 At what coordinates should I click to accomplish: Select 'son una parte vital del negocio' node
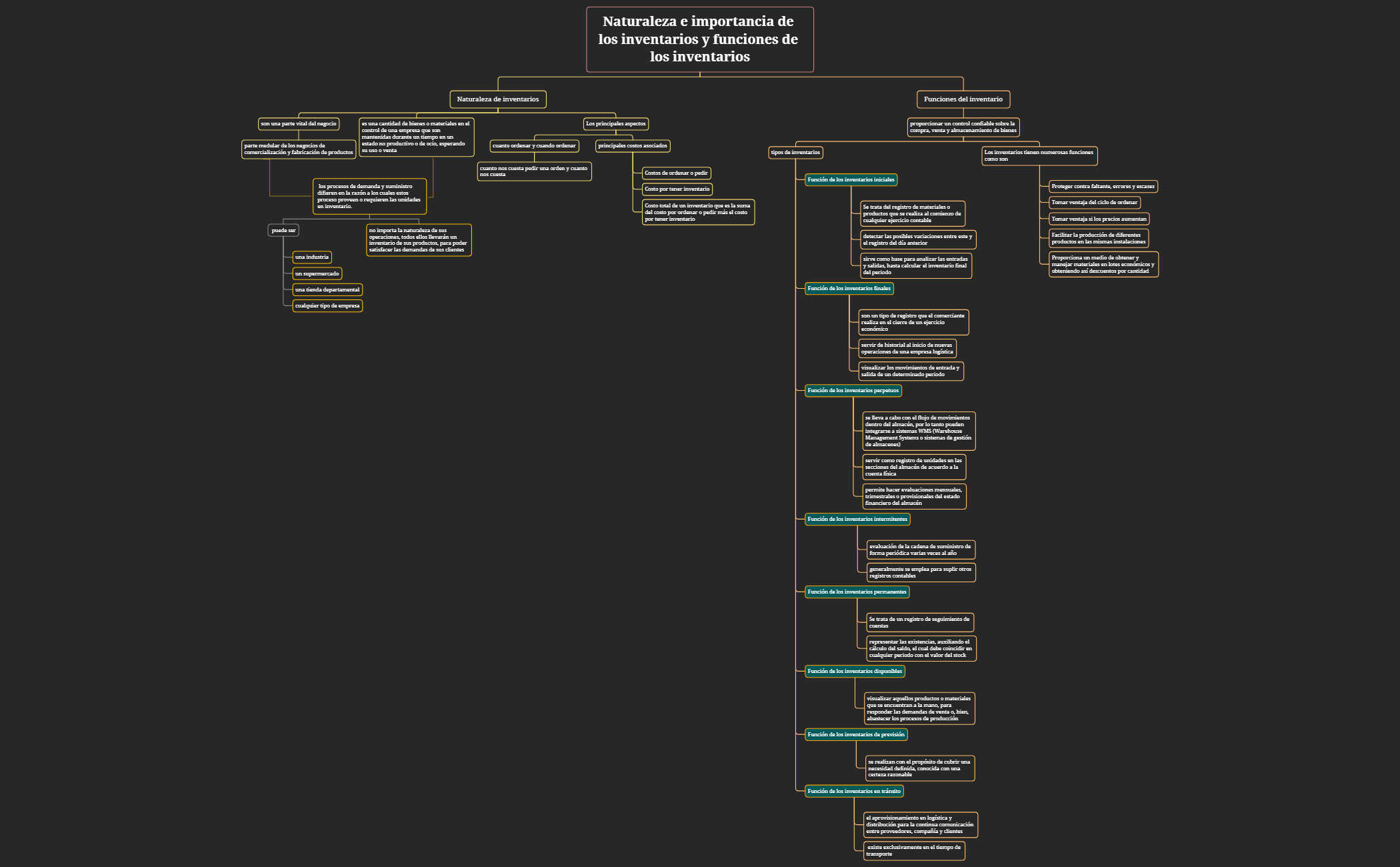(x=298, y=124)
